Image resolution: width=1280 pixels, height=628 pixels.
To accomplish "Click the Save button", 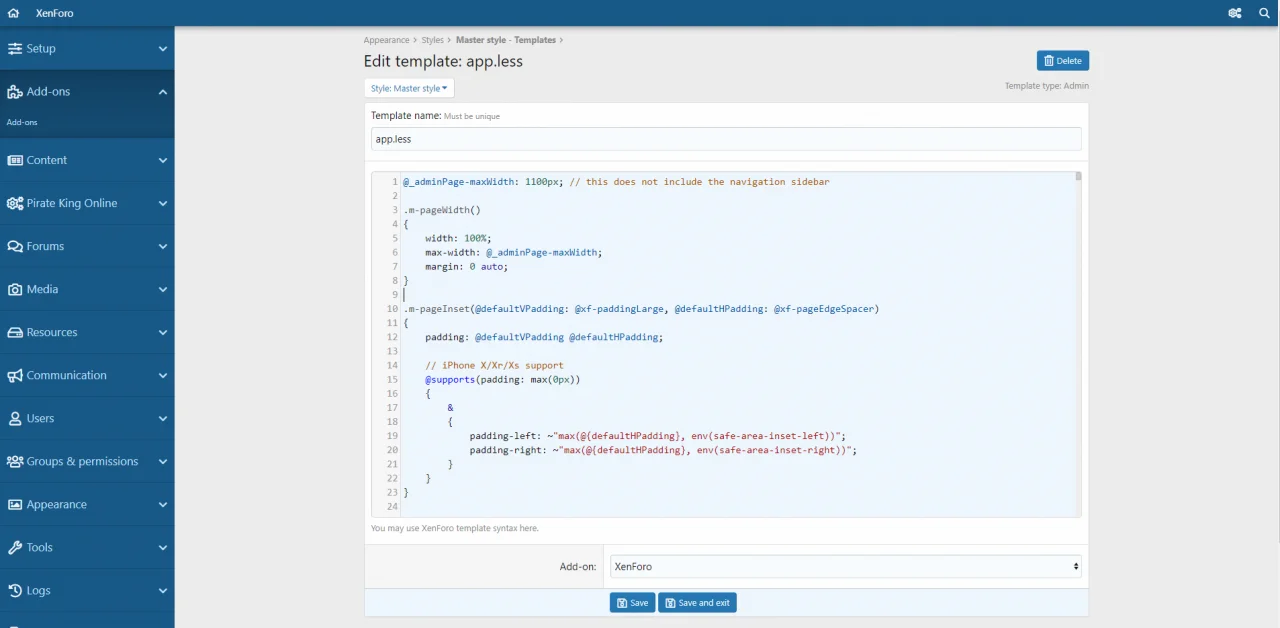I will [x=632, y=603].
